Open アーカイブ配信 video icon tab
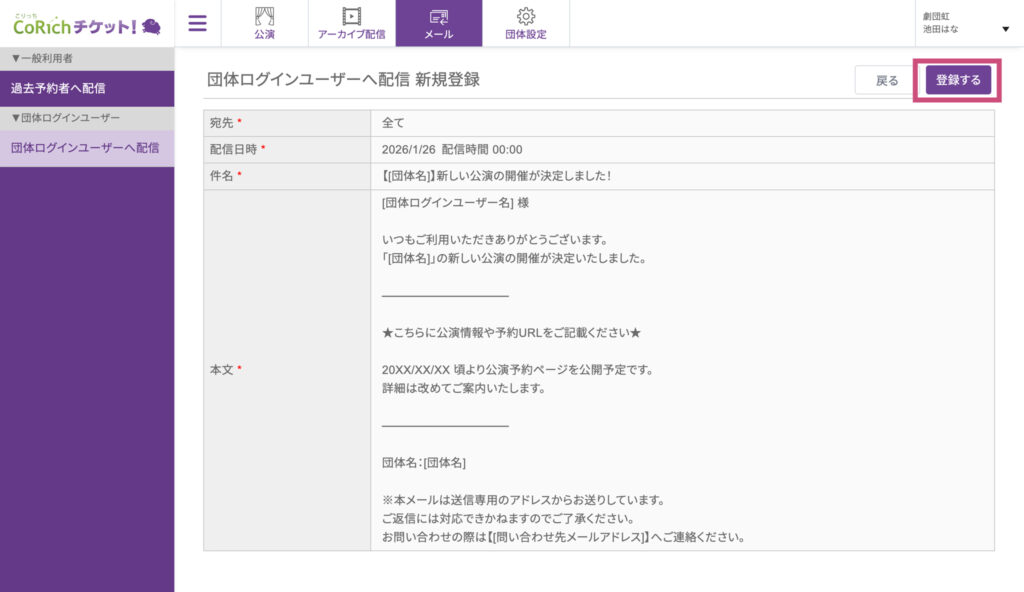1024x592 pixels. [351, 23]
